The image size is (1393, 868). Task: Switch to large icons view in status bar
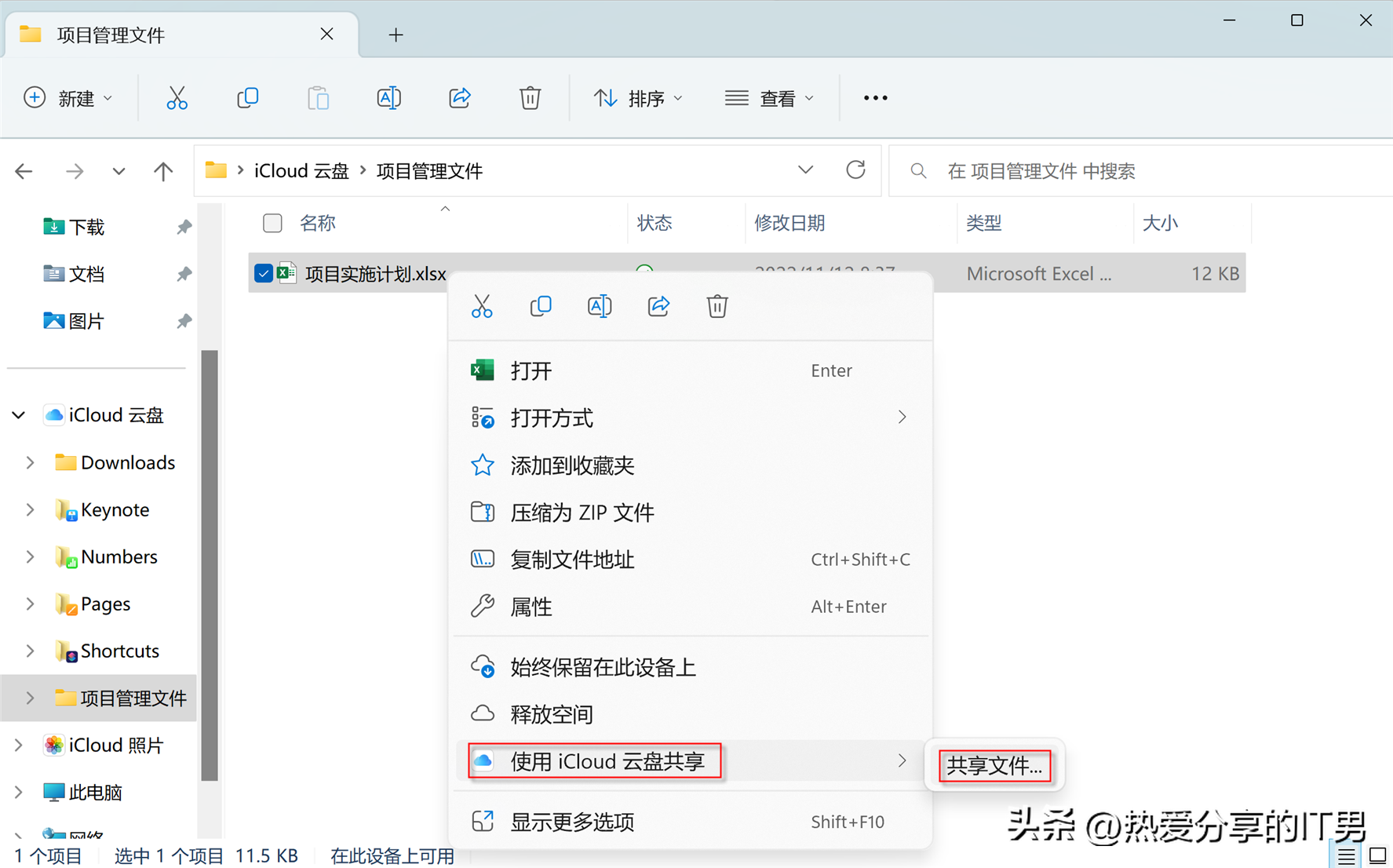[1377, 855]
